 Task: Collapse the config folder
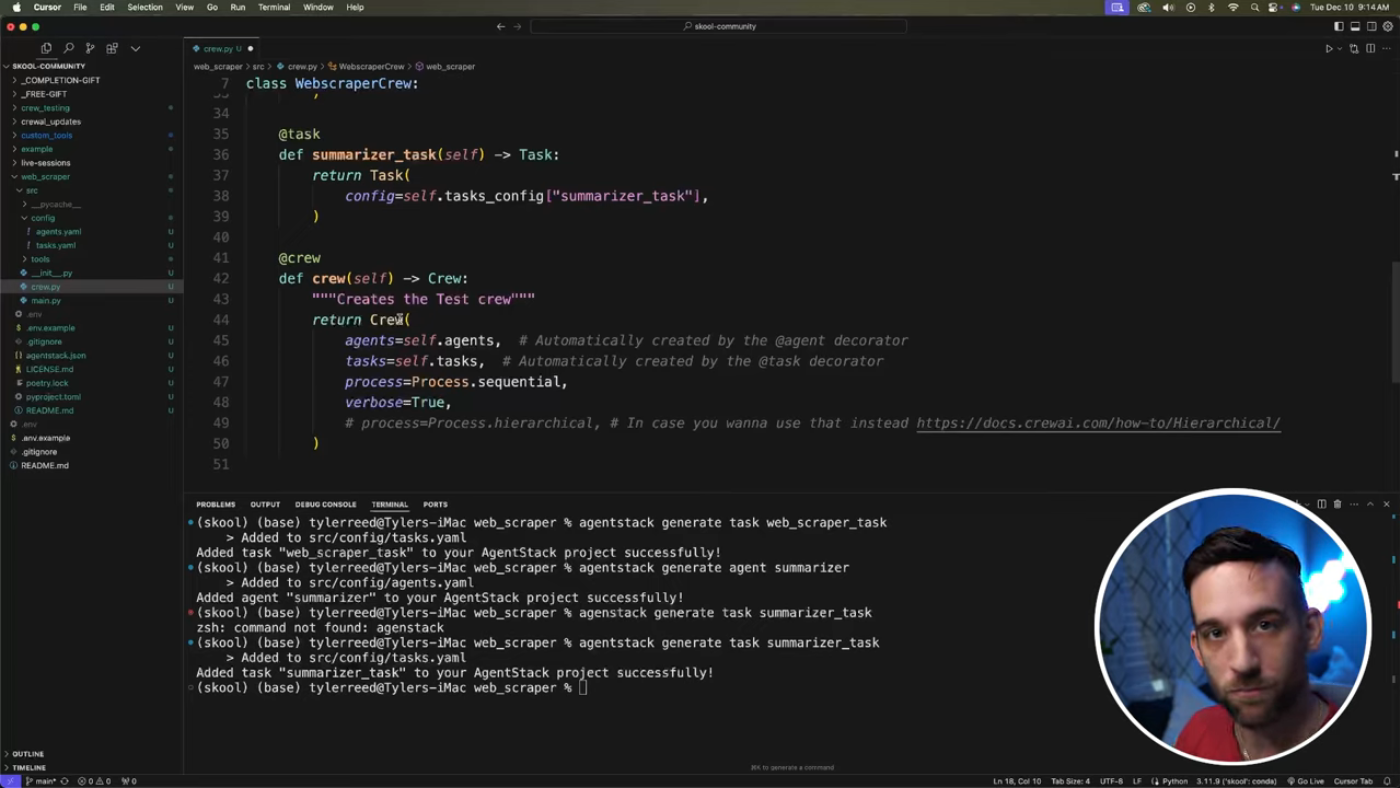(x=43, y=218)
